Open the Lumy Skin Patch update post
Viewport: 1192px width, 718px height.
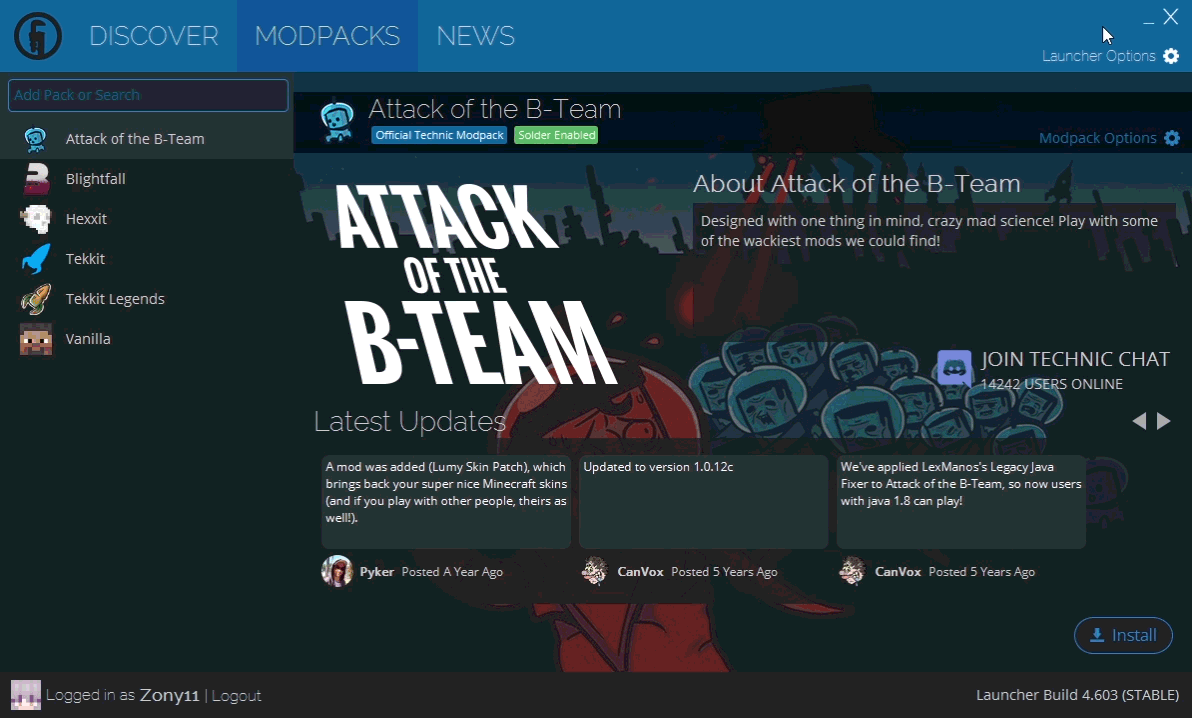pos(446,501)
